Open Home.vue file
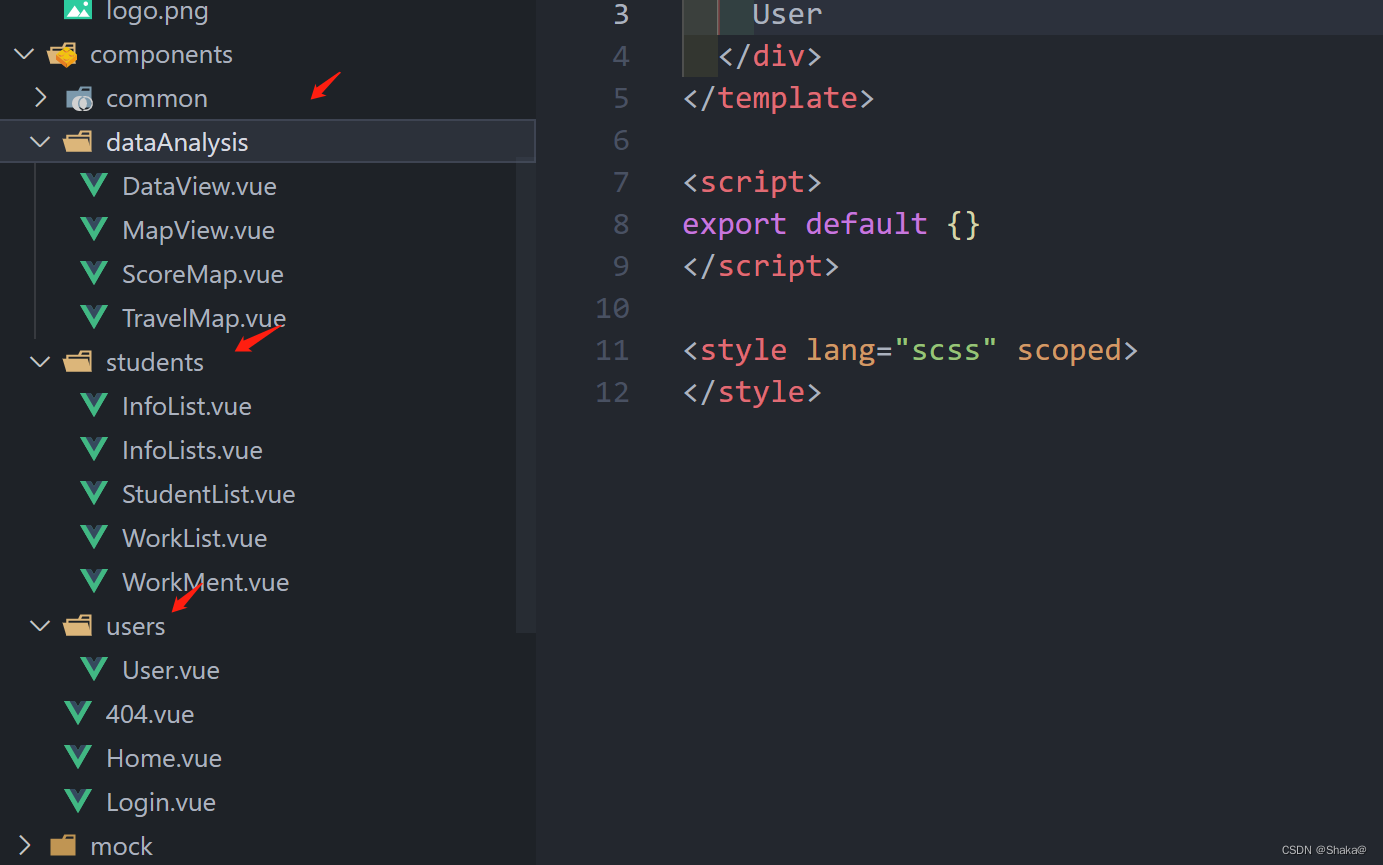Viewport: 1383px width, 865px height. [164, 759]
